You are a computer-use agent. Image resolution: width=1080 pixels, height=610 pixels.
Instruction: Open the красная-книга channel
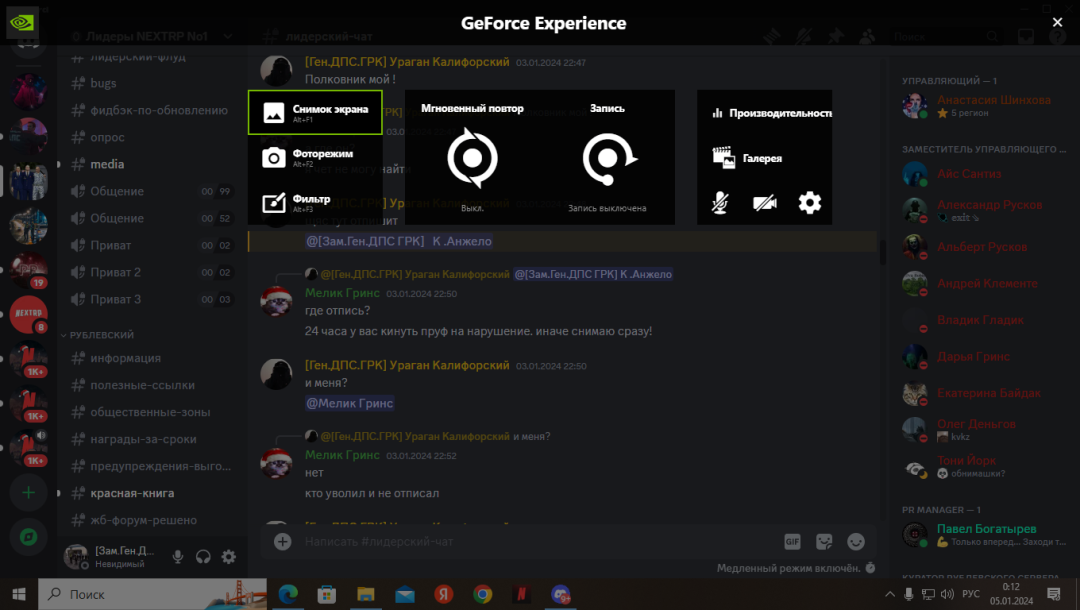tap(132, 493)
